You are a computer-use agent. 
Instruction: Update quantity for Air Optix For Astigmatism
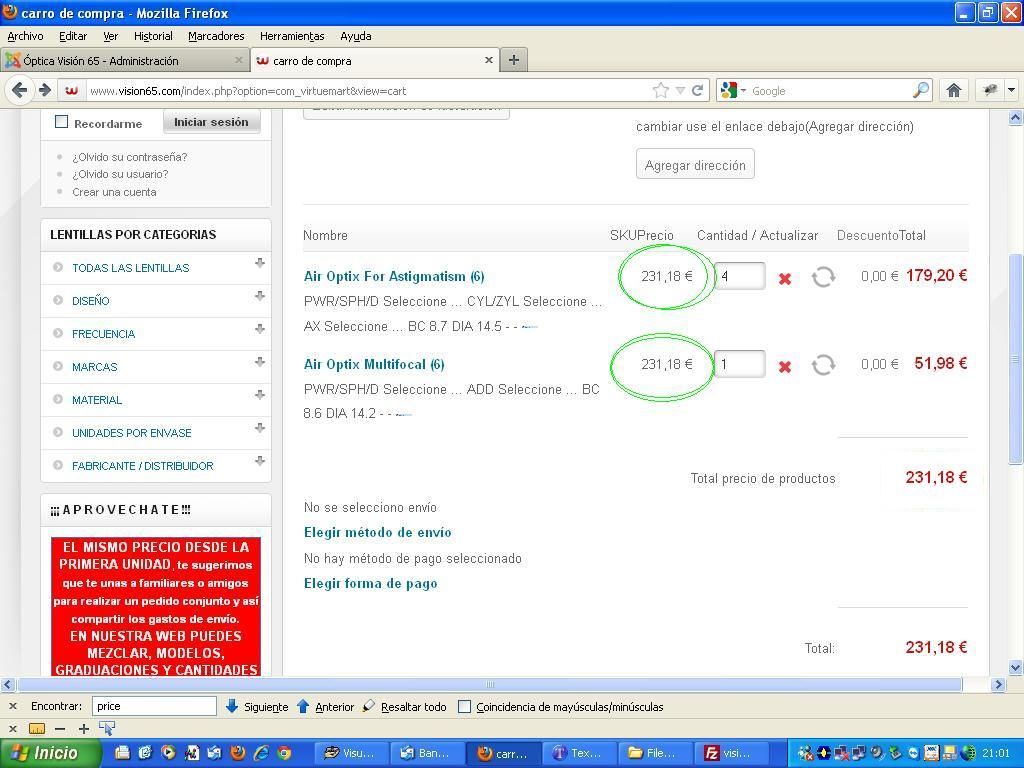coord(824,277)
